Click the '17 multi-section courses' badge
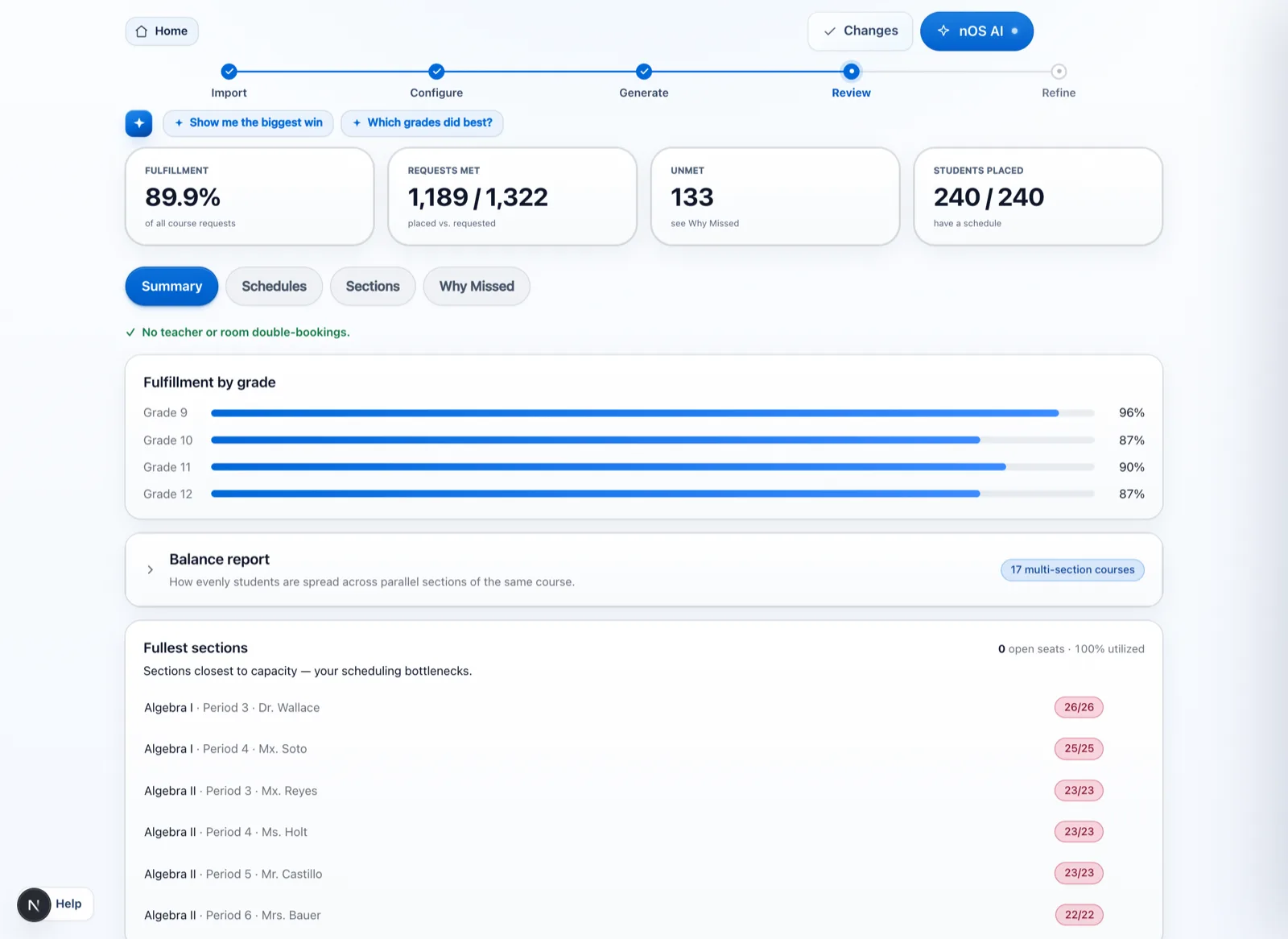 click(1072, 570)
